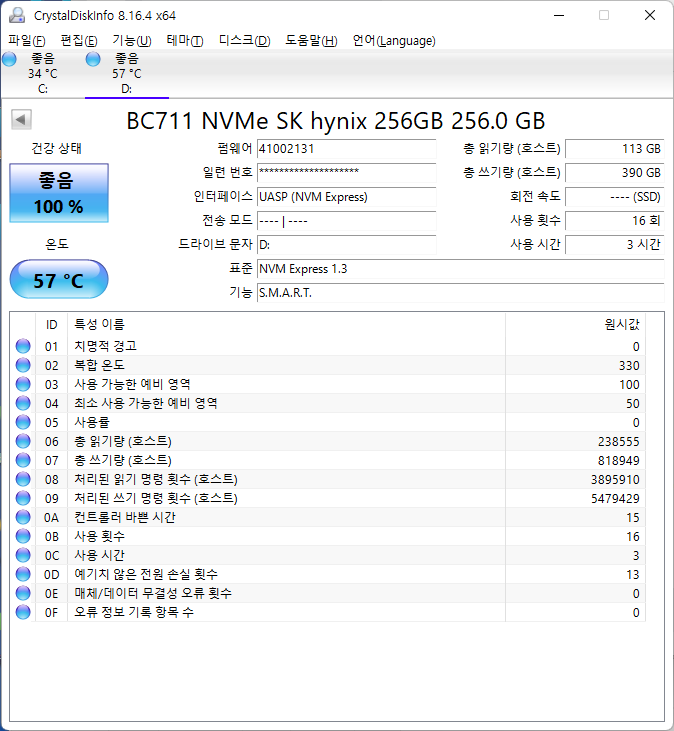Click the status orb of attribute 0D
The width and height of the screenshot is (674, 731).
tap(23, 574)
